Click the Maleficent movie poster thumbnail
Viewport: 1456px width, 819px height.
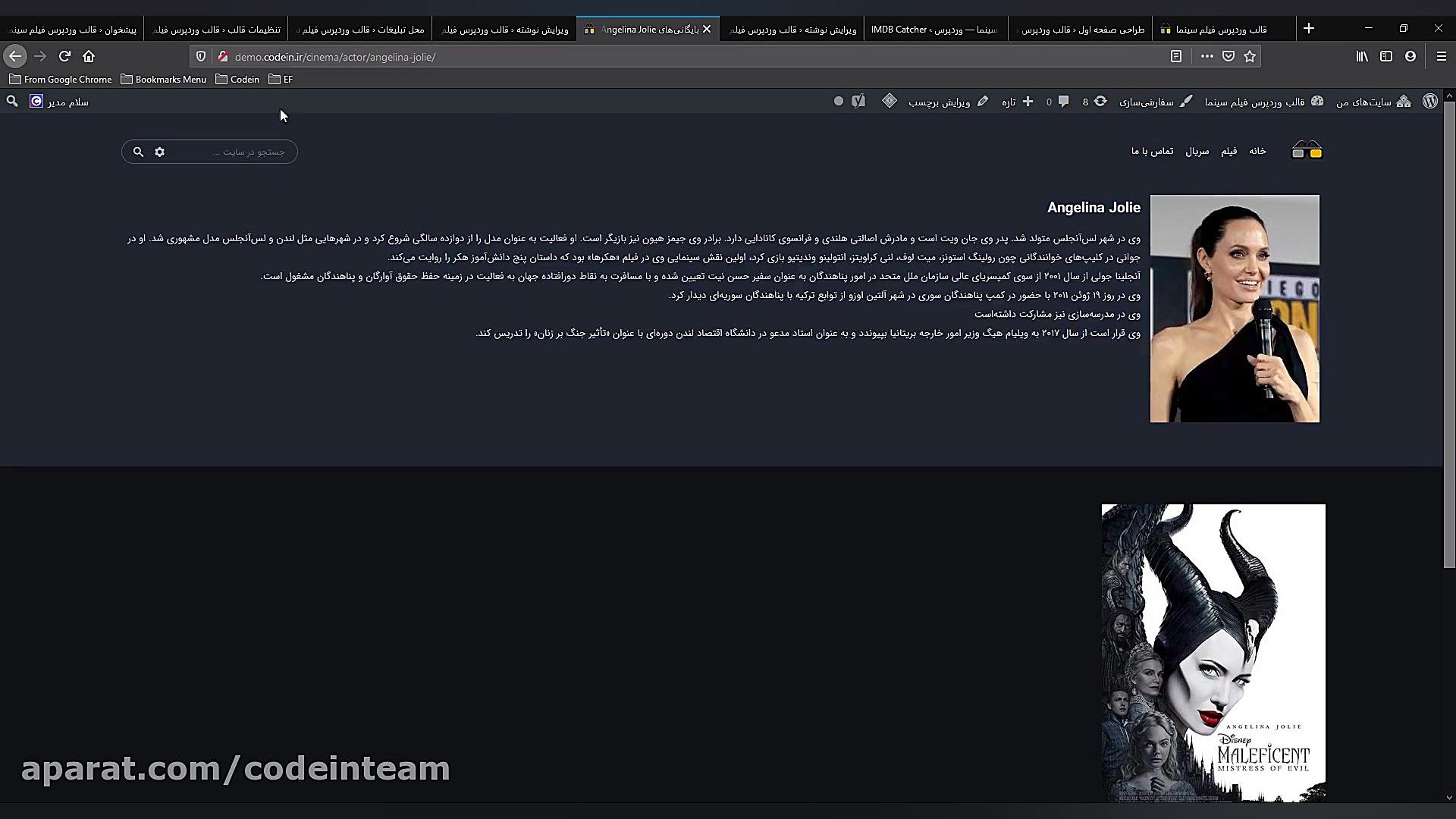(1212, 652)
